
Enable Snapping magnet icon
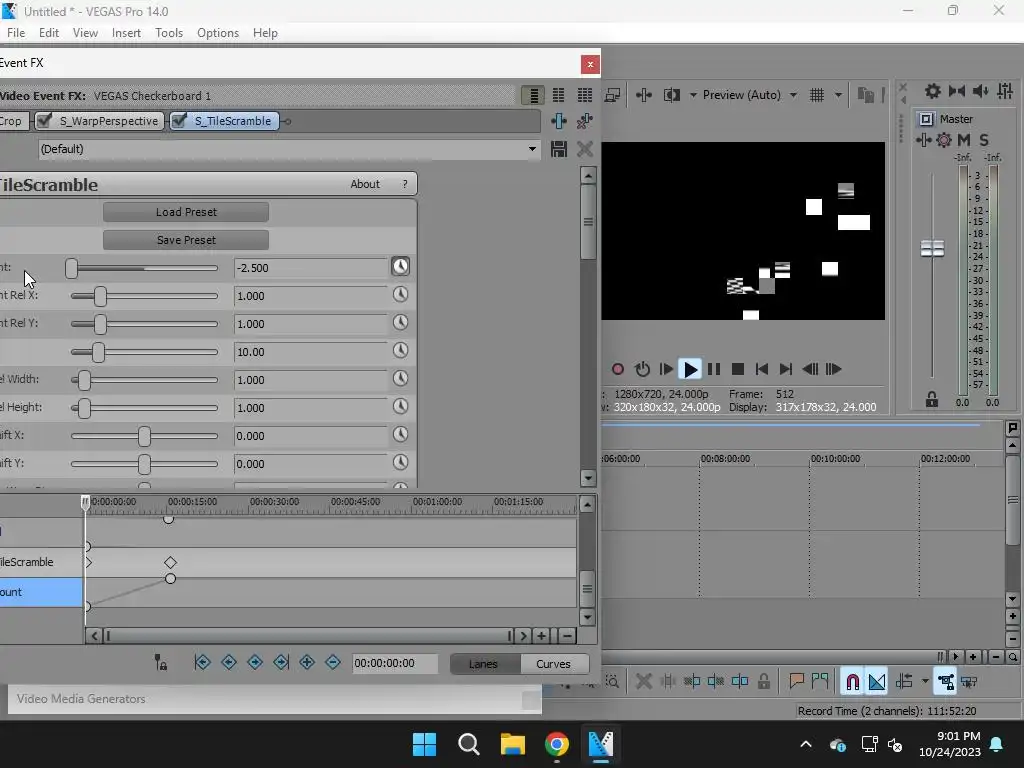852,682
